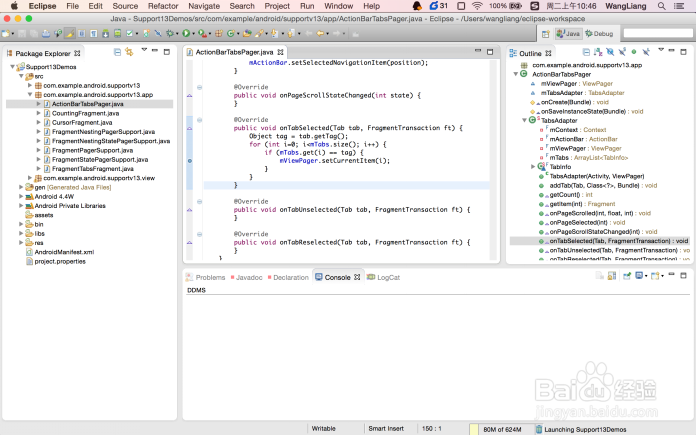Maximize the editor area
This screenshot has width=697, height=436.
[x=490, y=52]
